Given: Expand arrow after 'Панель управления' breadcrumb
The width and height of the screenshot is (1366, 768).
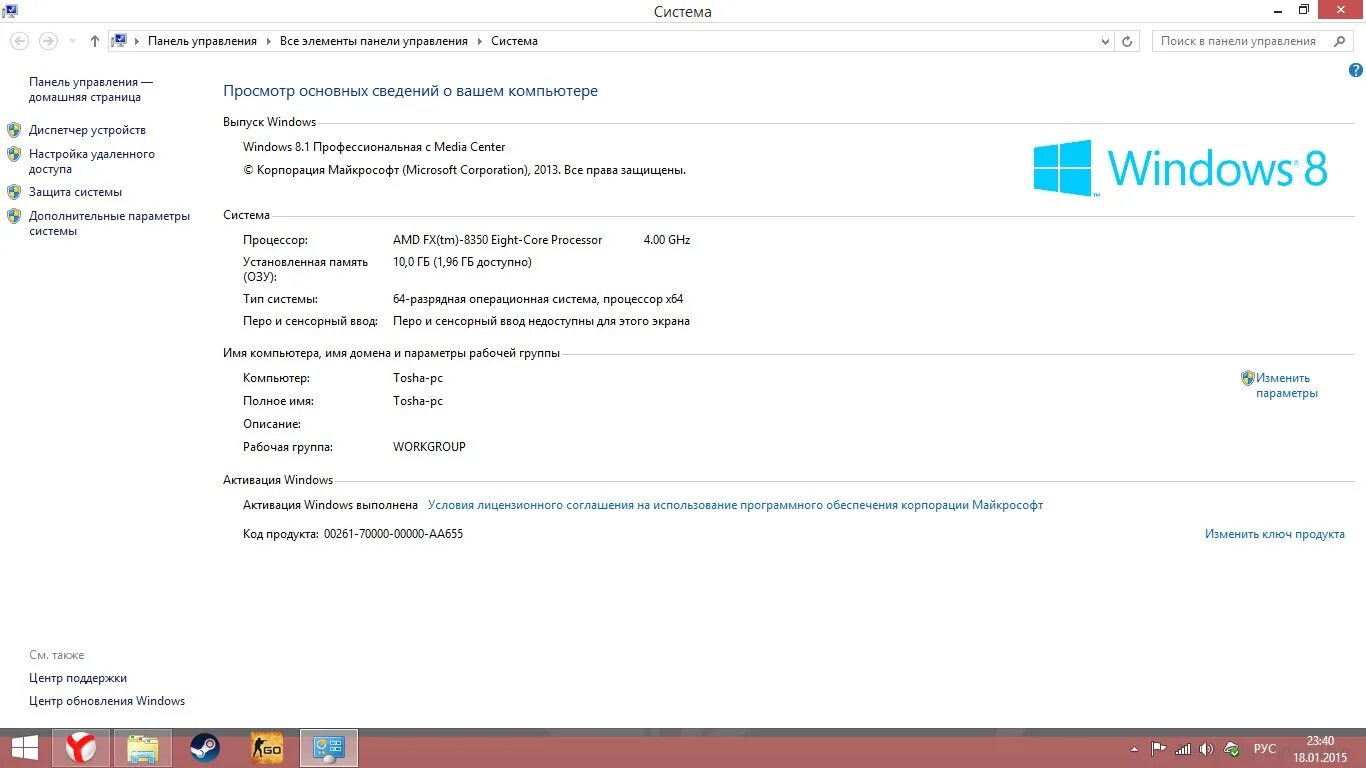Looking at the screenshot, I should tap(268, 41).
